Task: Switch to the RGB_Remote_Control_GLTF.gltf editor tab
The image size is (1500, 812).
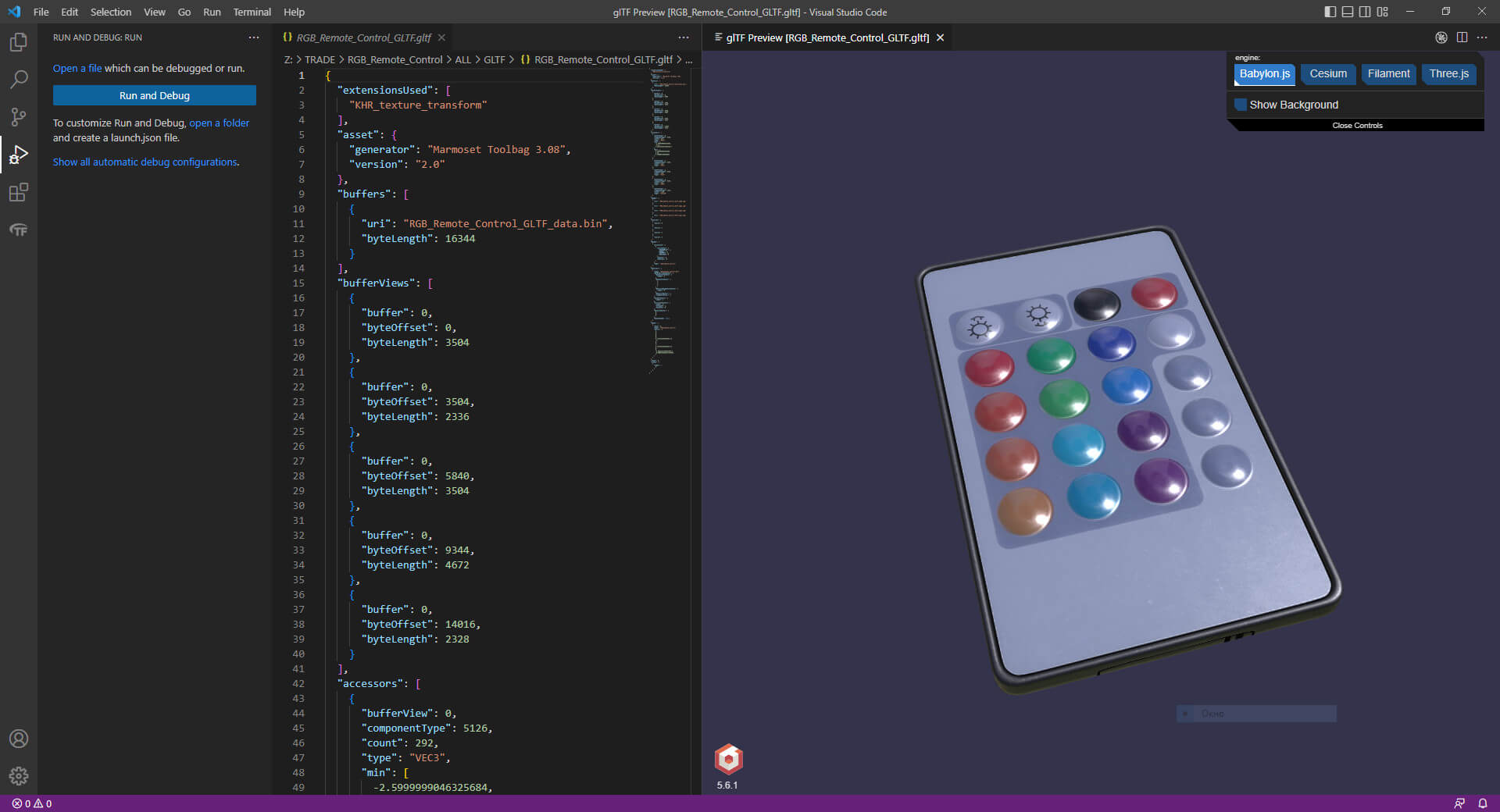Action: pos(363,37)
